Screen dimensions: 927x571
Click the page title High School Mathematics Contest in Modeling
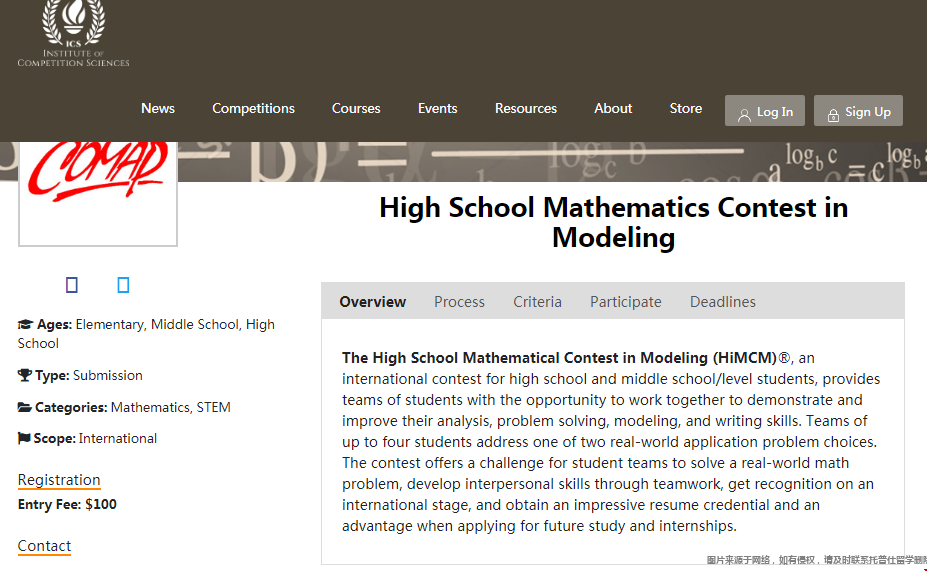click(x=613, y=223)
